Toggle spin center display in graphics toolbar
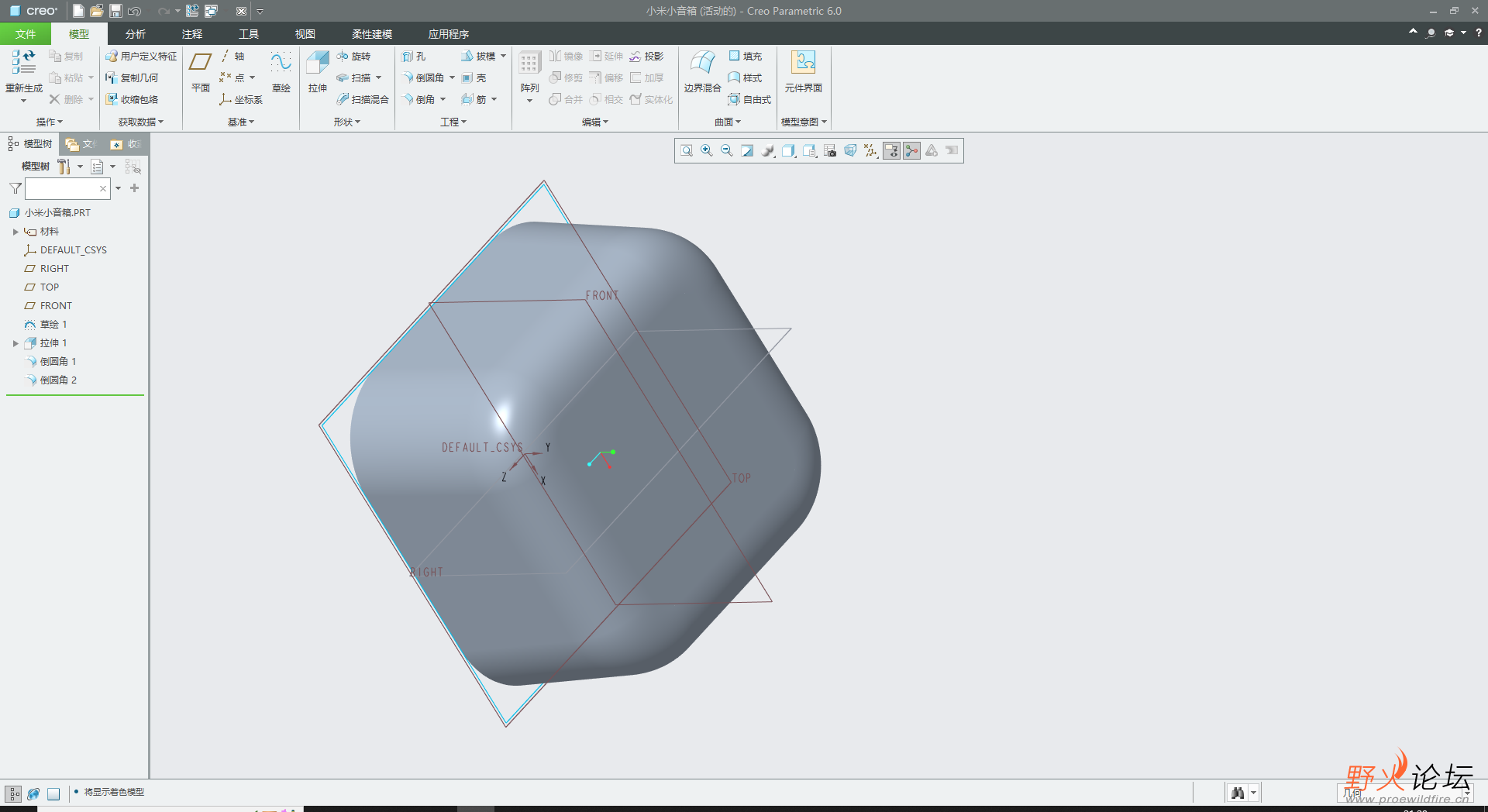 click(x=911, y=151)
